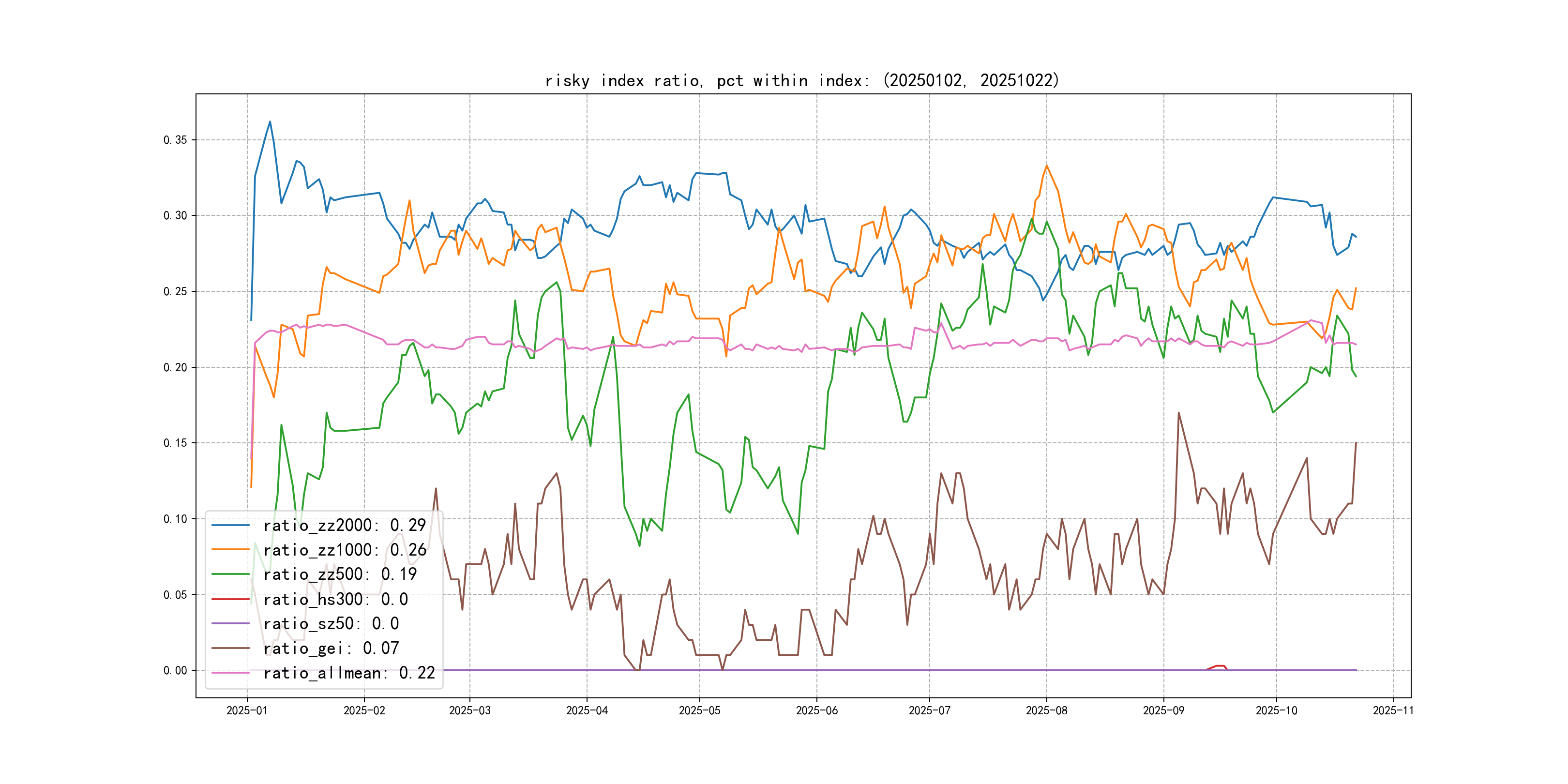Click the 0.20 y-axis tick label
Image resolution: width=1568 pixels, height=784 pixels.
coord(175,367)
